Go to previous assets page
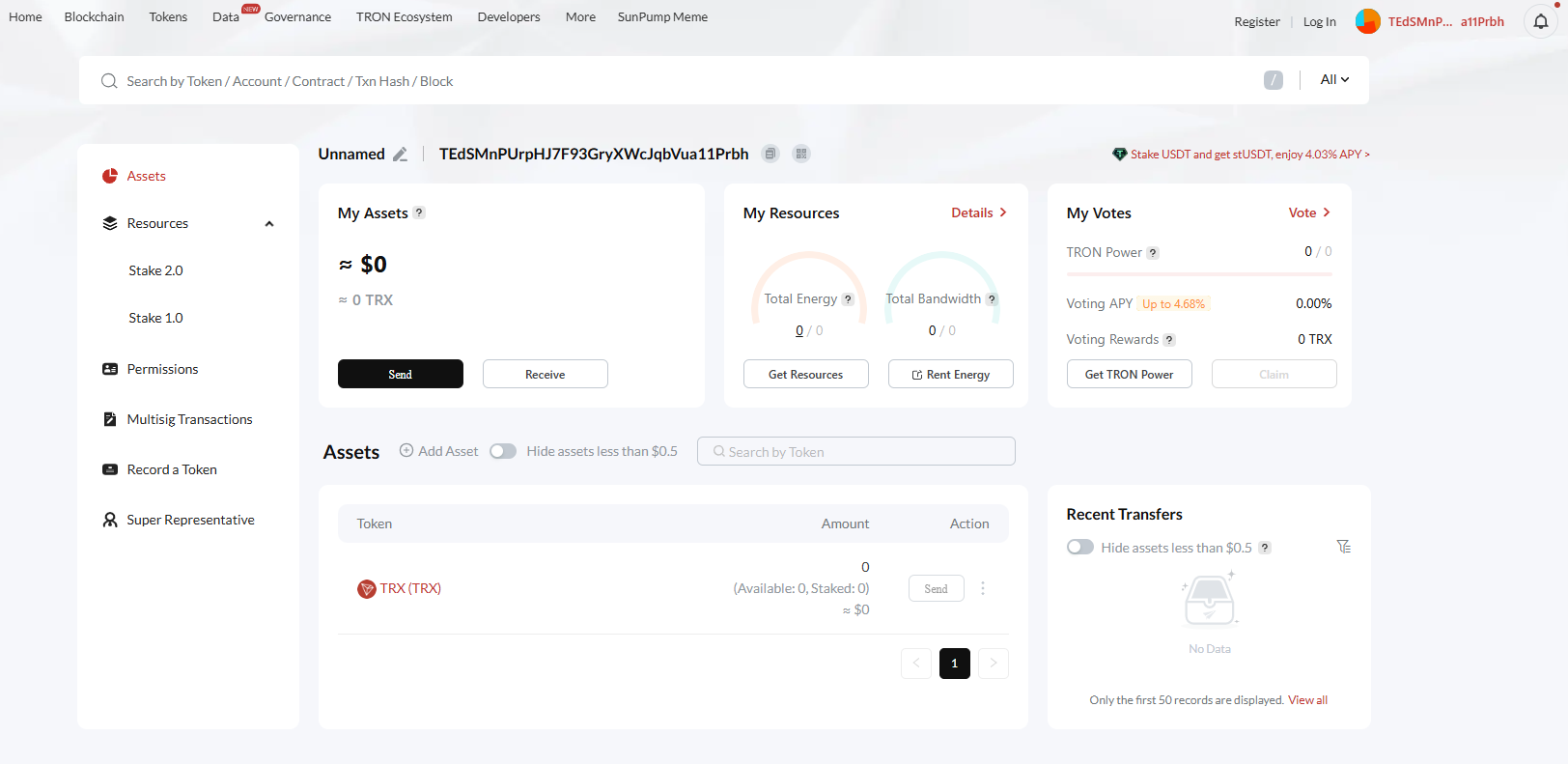1568x764 pixels. click(916, 664)
